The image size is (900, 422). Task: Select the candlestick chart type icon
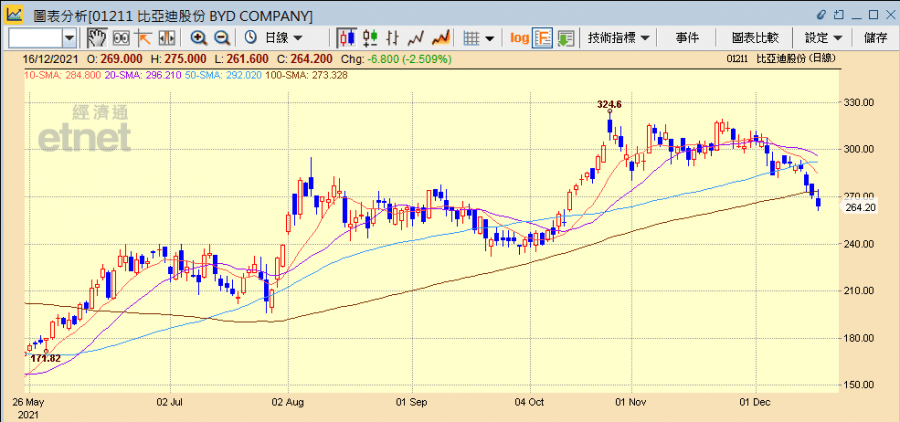point(347,38)
